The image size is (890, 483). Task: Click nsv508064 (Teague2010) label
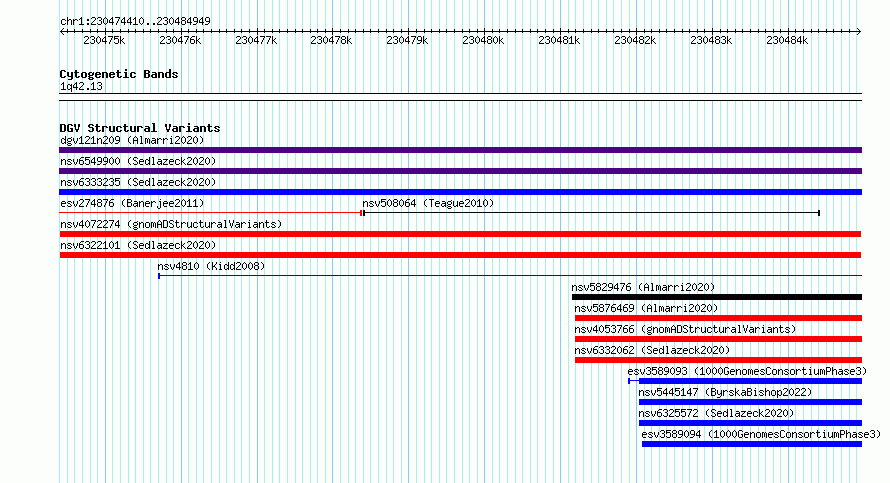coord(428,203)
